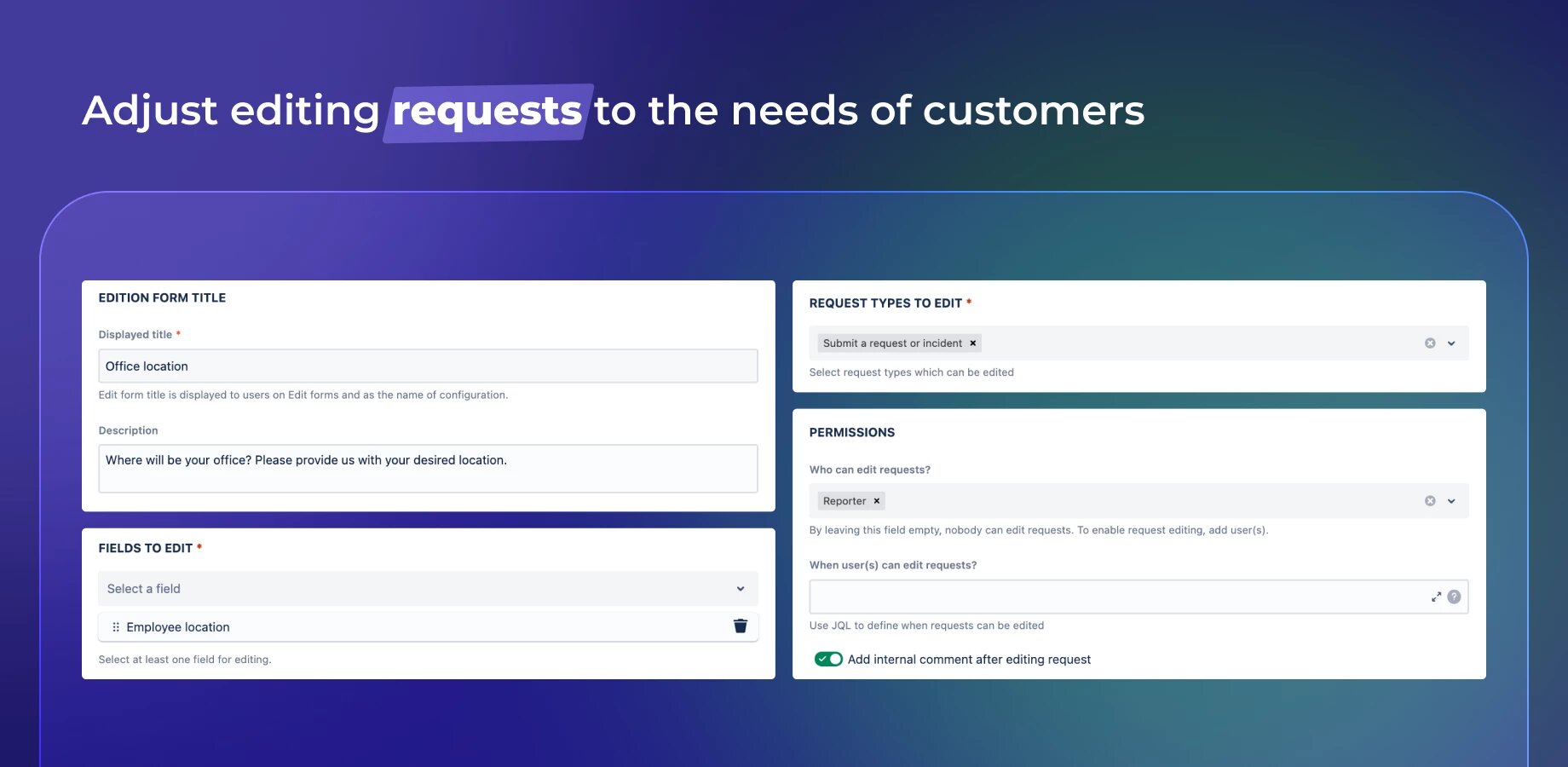Expand Request types to edit dropdown arrow
Screen dimensions: 1568x767
(x=1451, y=343)
